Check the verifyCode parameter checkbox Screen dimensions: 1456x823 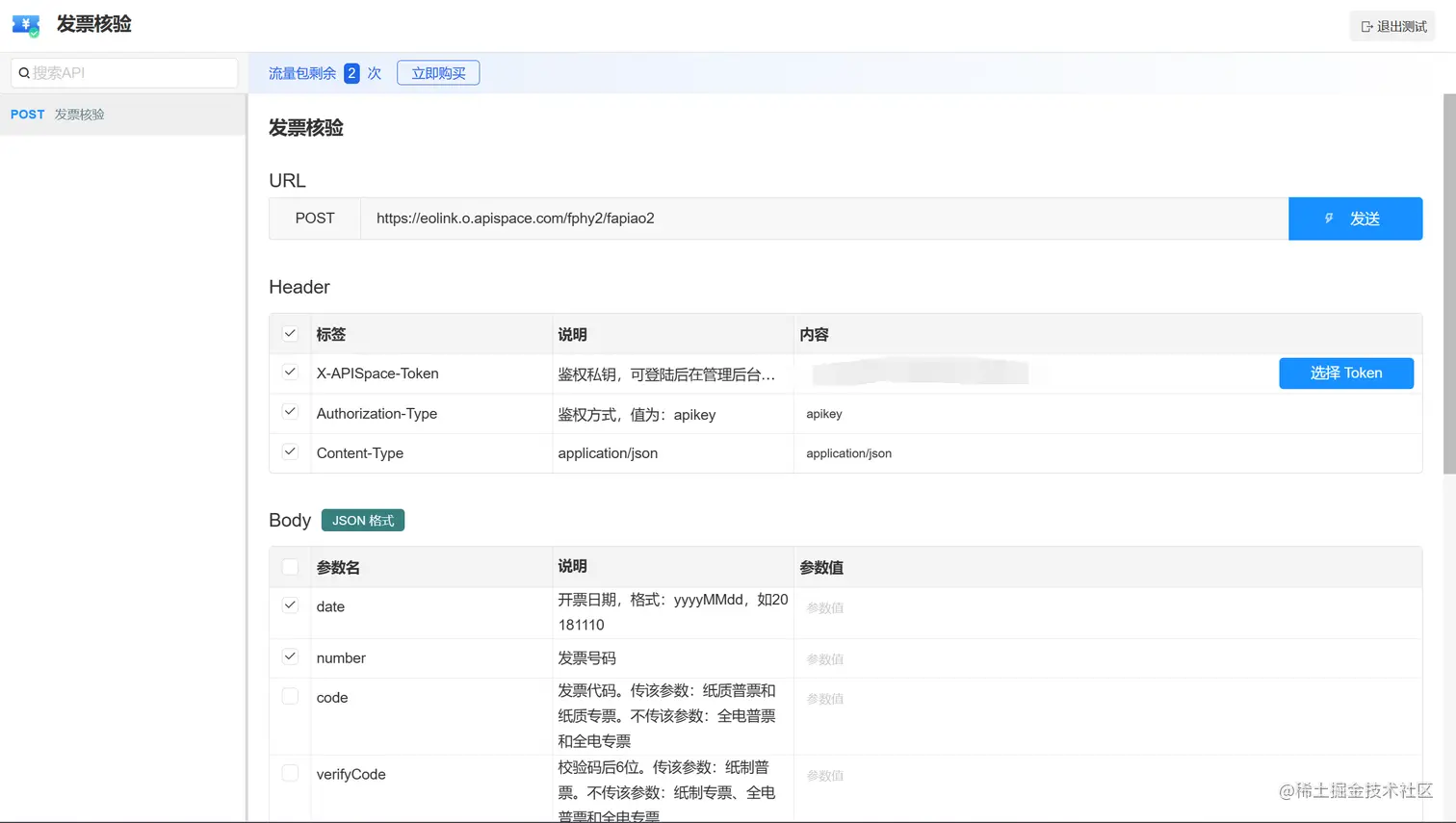click(x=290, y=773)
